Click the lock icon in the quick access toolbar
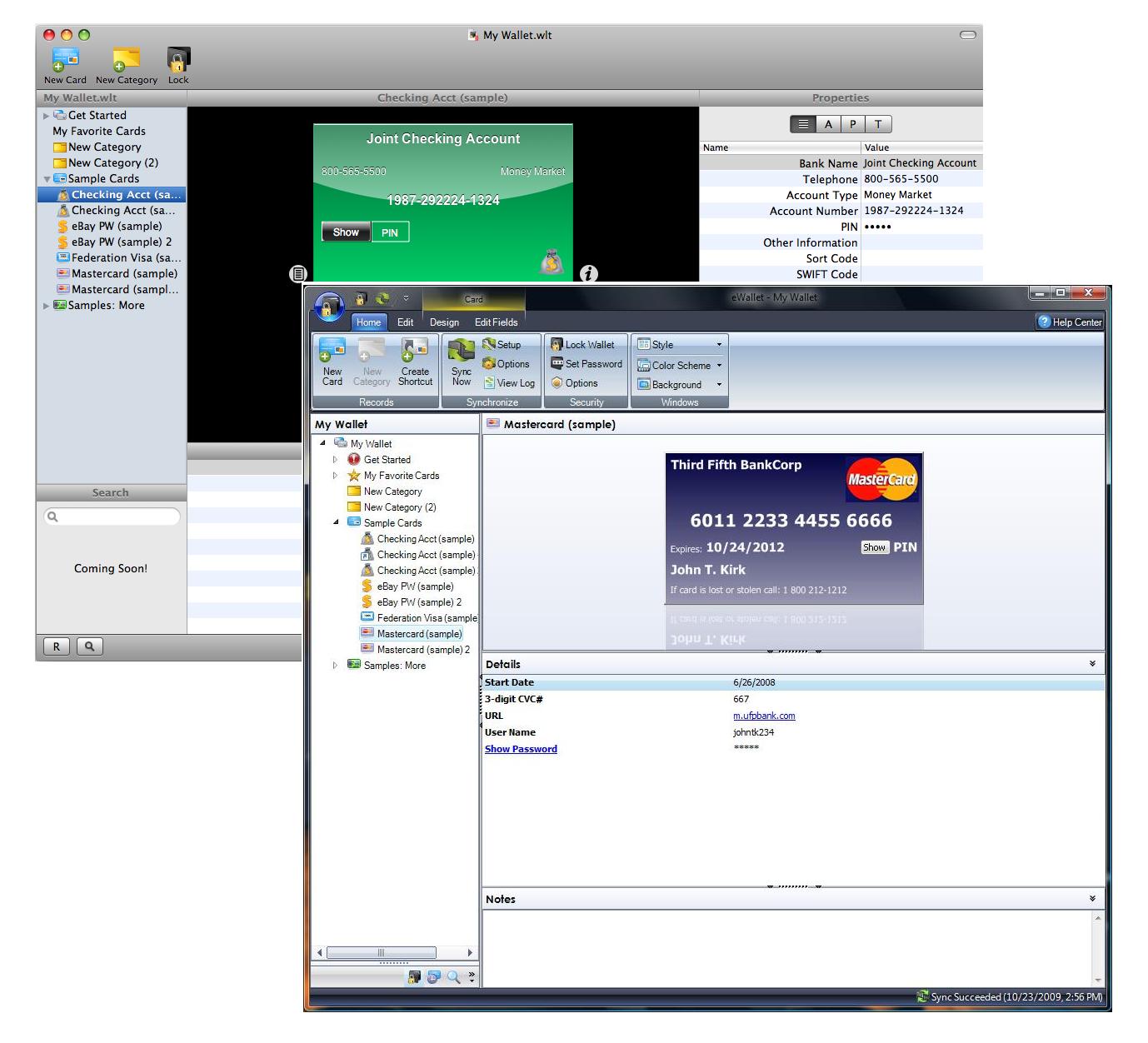Viewport: 1148px width, 1043px height. [x=361, y=298]
